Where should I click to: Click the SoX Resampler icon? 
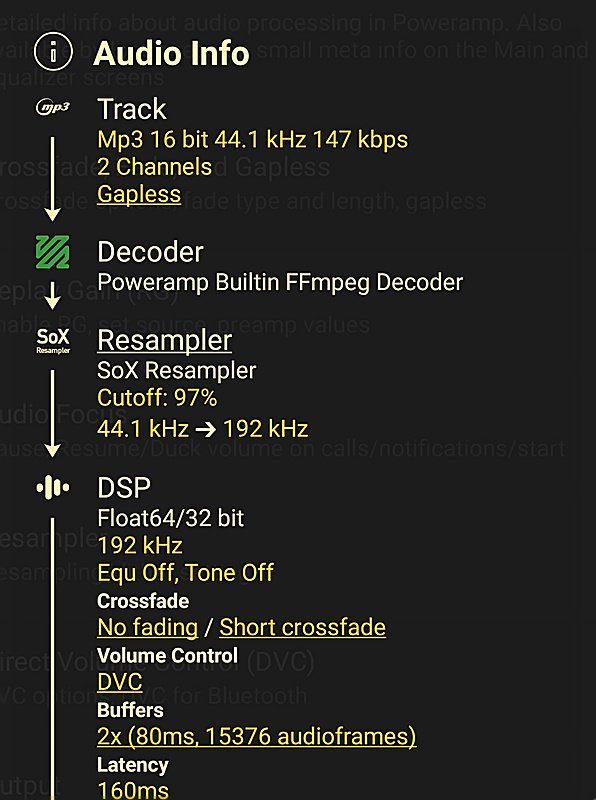(51, 341)
